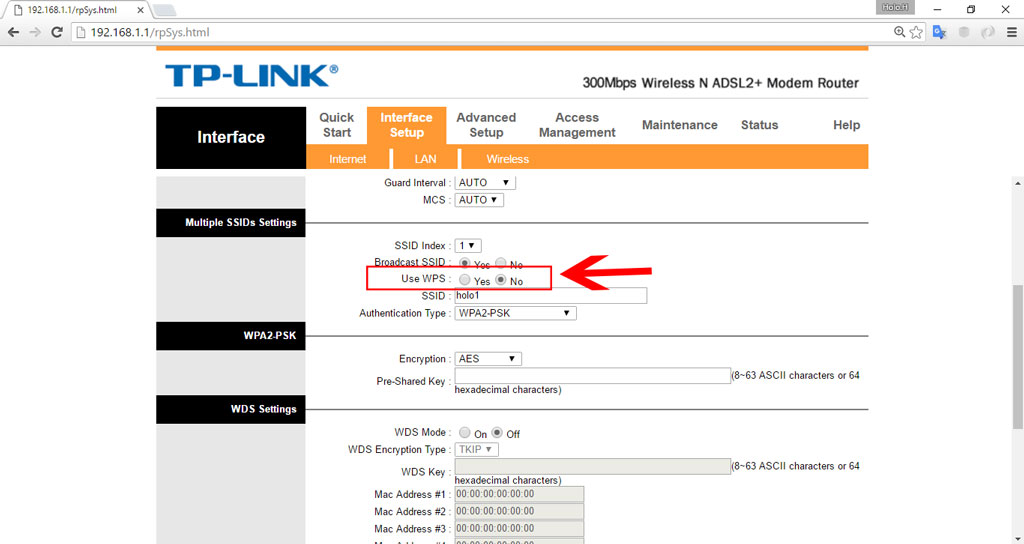
Task: Open the LAN sub-tab
Action: (x=425, y=159)
